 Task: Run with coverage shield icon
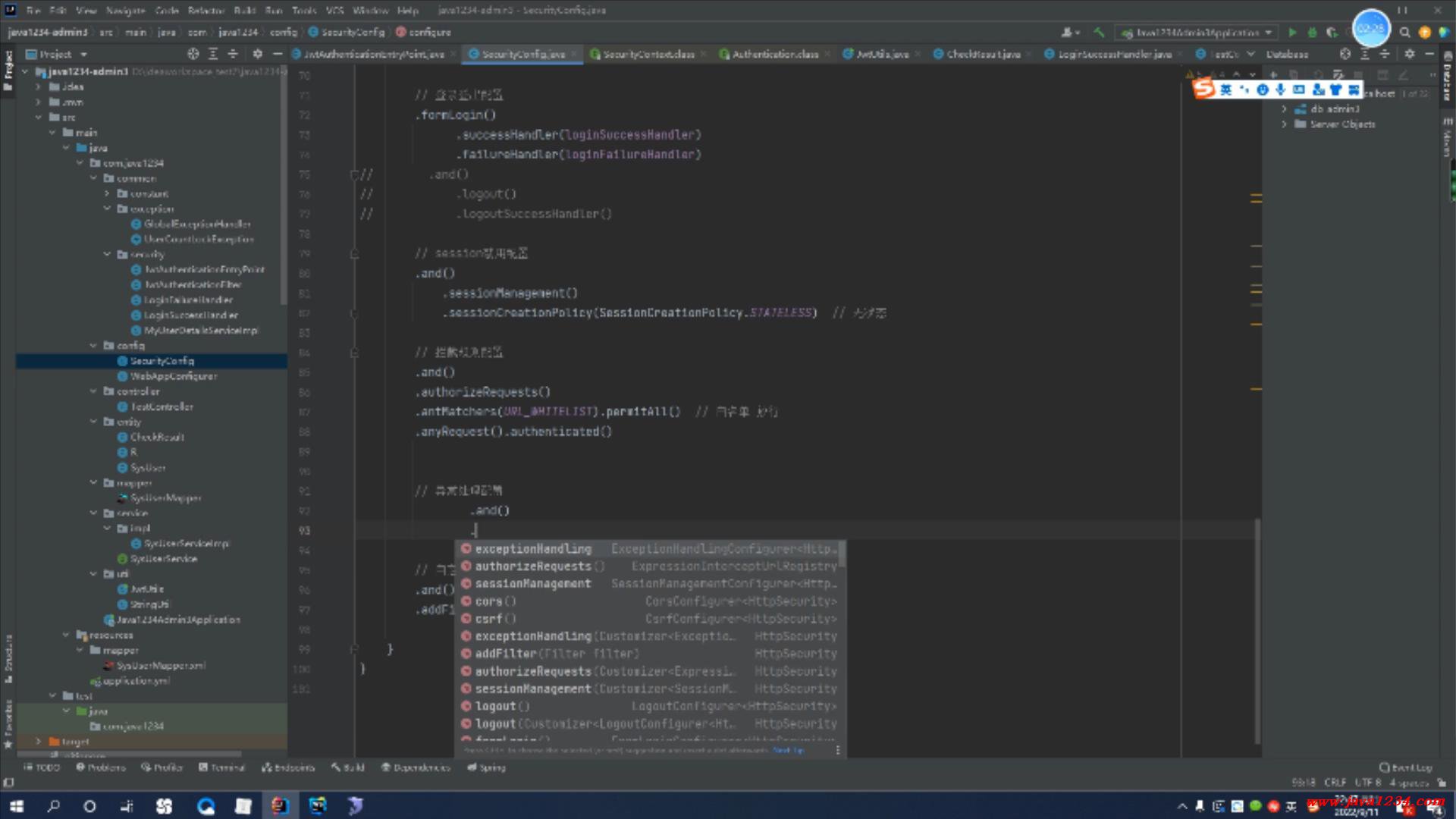point(1332,33)
